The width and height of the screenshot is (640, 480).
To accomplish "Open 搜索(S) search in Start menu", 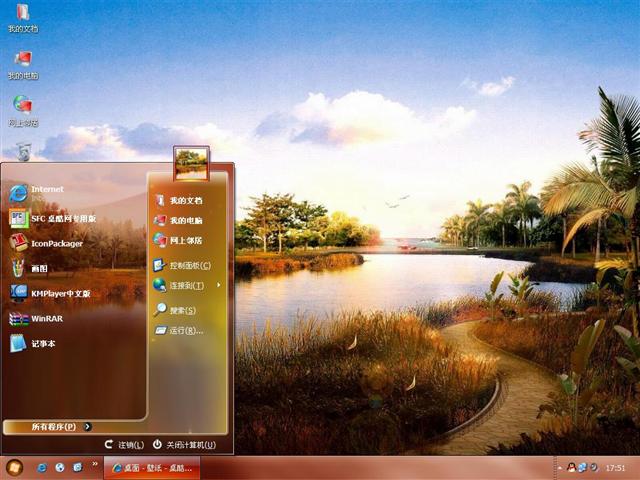I will (x=176, y=310).
